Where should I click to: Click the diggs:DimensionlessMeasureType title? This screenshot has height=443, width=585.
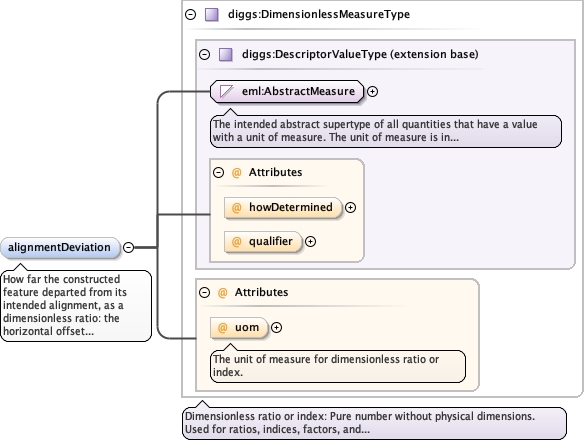[x=319, y=15]
